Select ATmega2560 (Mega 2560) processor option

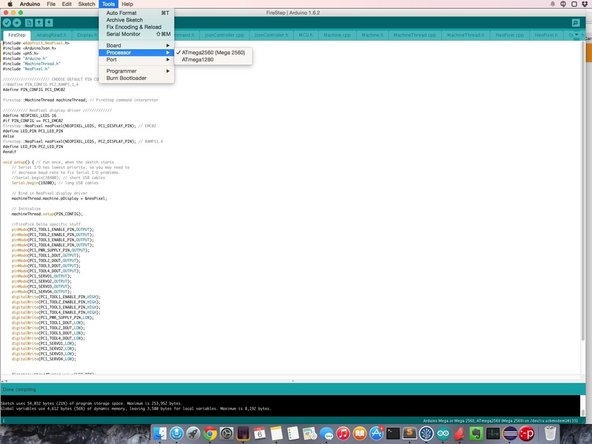(x=213, y=52)
